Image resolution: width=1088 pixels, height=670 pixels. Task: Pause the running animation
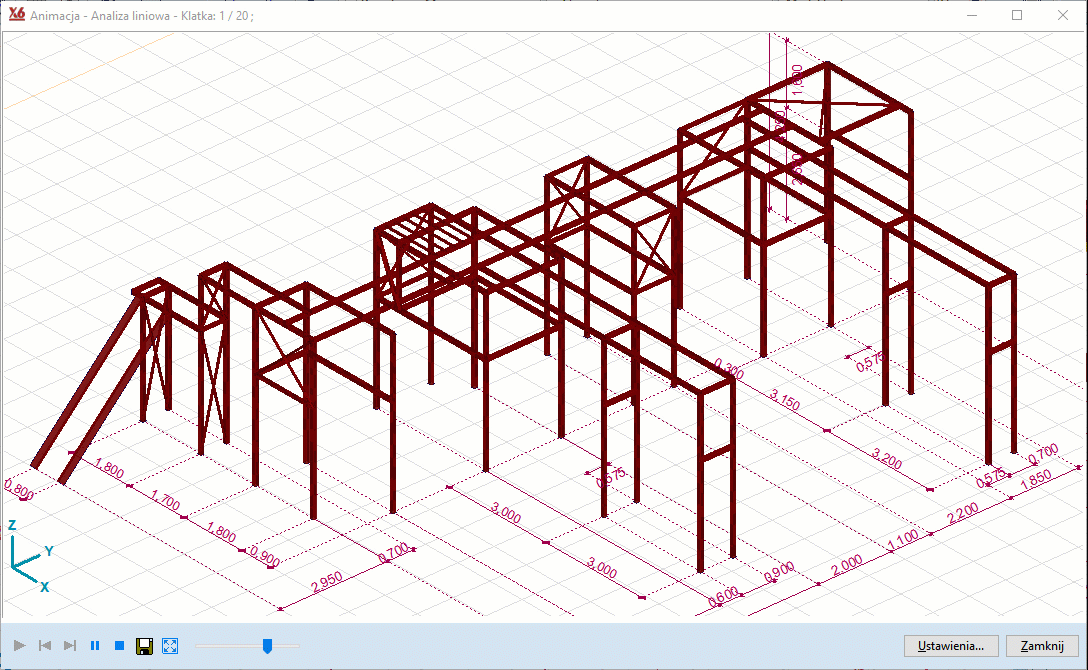95,646
